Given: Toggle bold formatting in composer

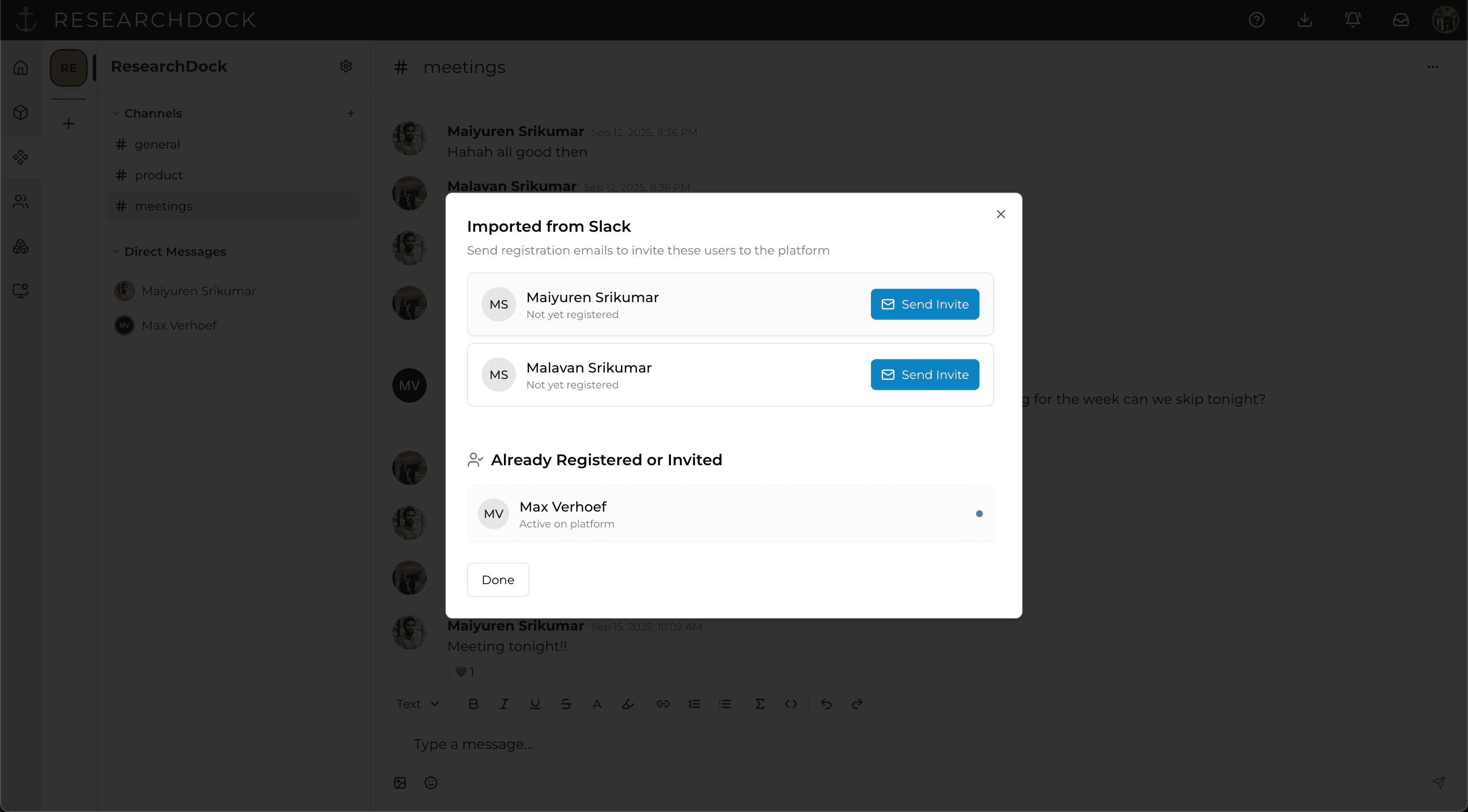Looking at the screenshot, I should point(473,704).
